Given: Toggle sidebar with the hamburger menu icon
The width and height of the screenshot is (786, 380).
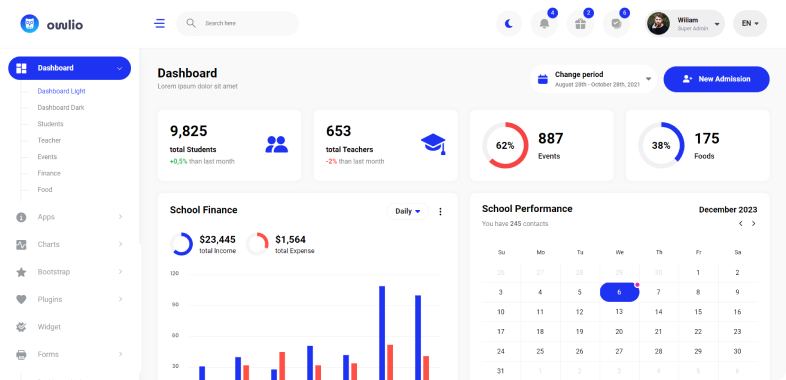Looking at the screenshot, I should (x=159, y=24).
